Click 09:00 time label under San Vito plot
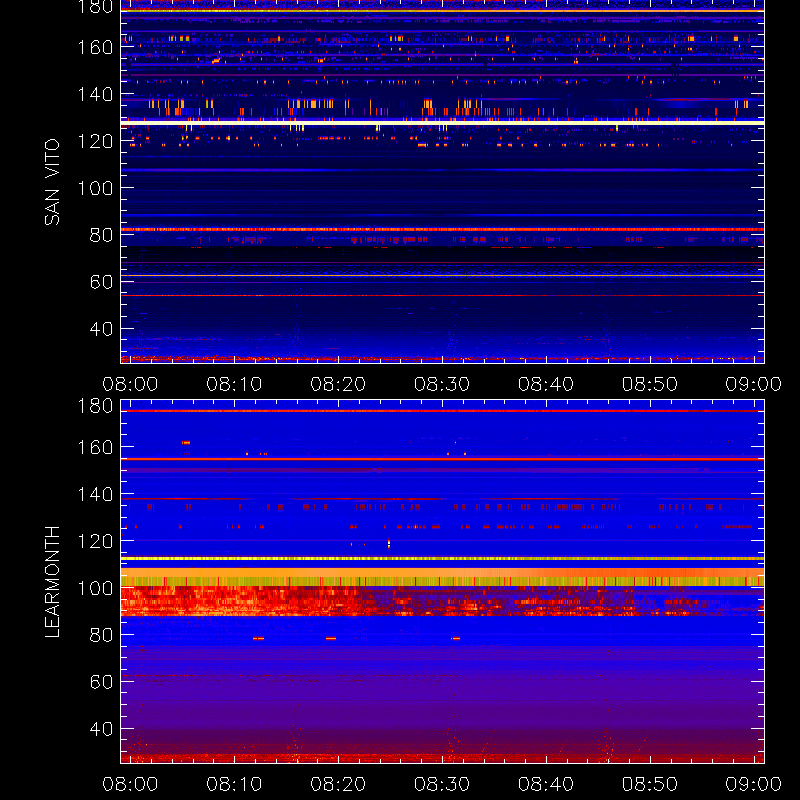The height and width of the screenshot is (800, 800). [x=754, y=384]
